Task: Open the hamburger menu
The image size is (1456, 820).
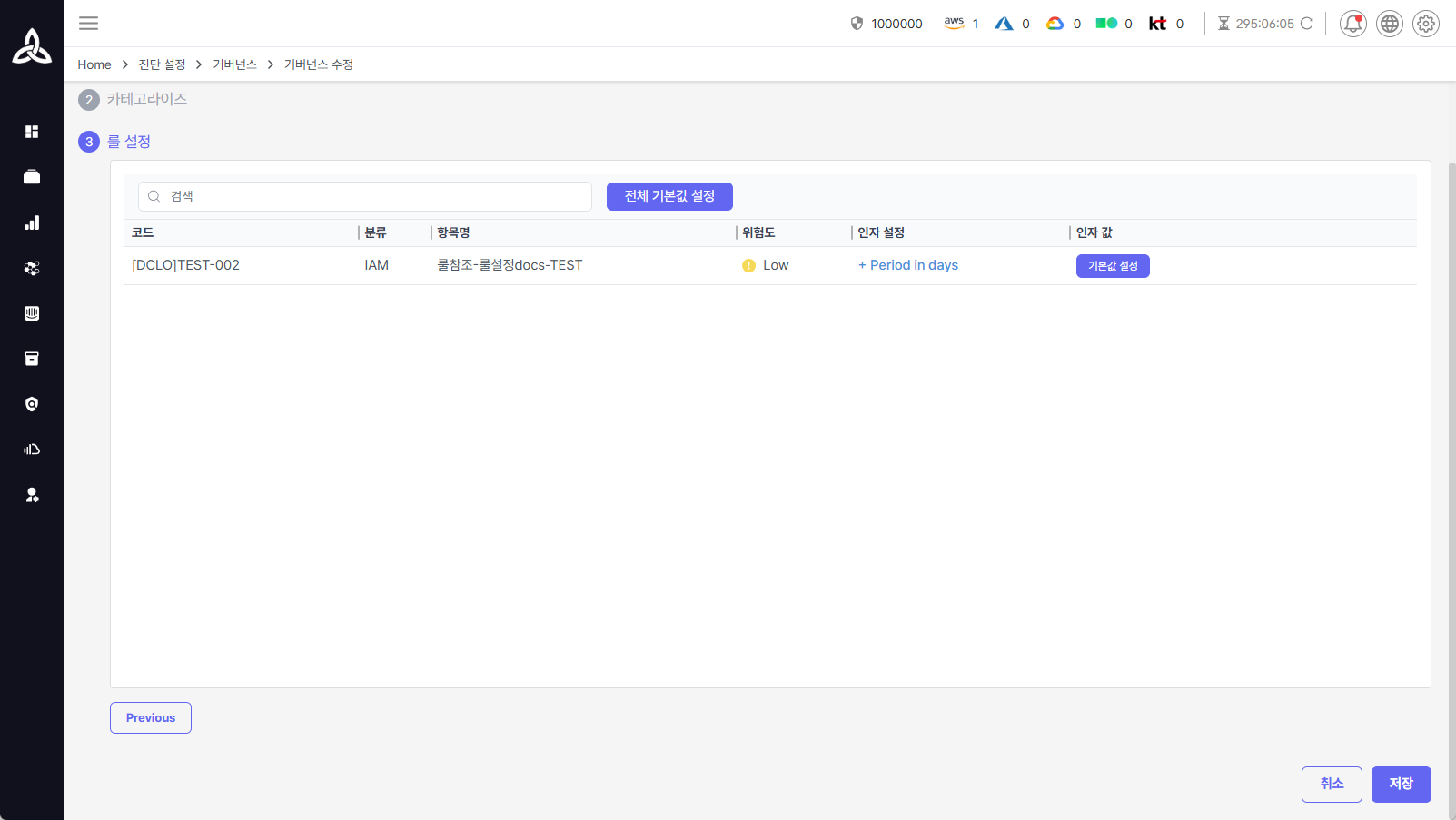Action: click(88, 24)
